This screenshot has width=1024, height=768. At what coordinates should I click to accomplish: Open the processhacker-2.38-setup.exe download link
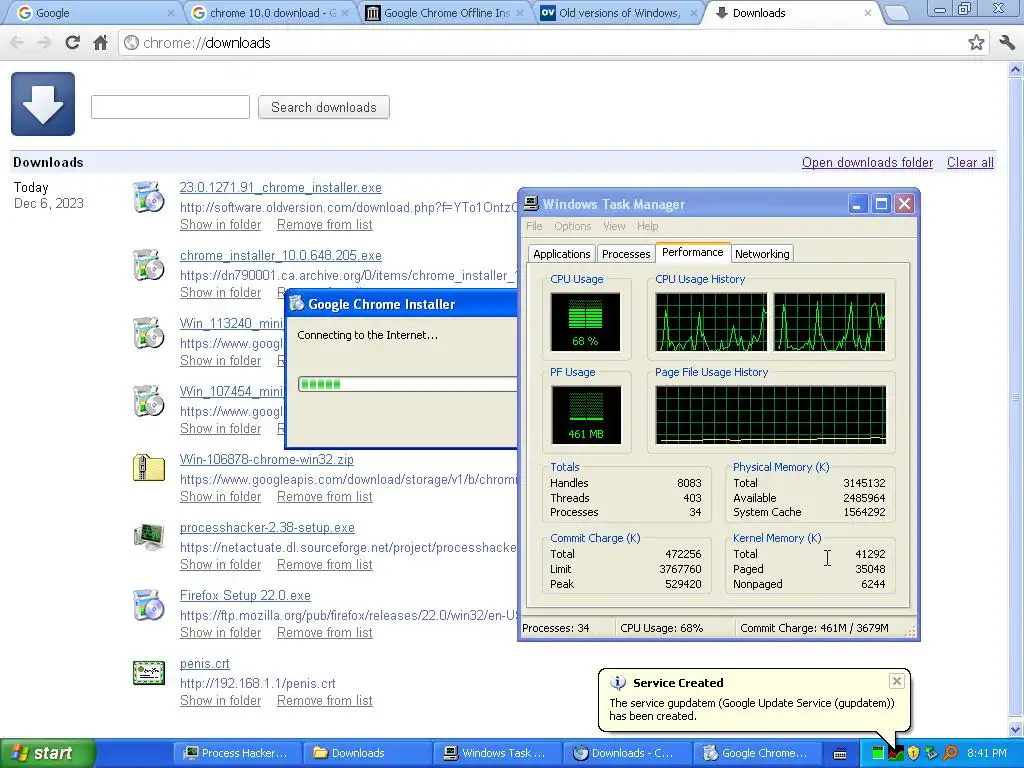point(267,527)
